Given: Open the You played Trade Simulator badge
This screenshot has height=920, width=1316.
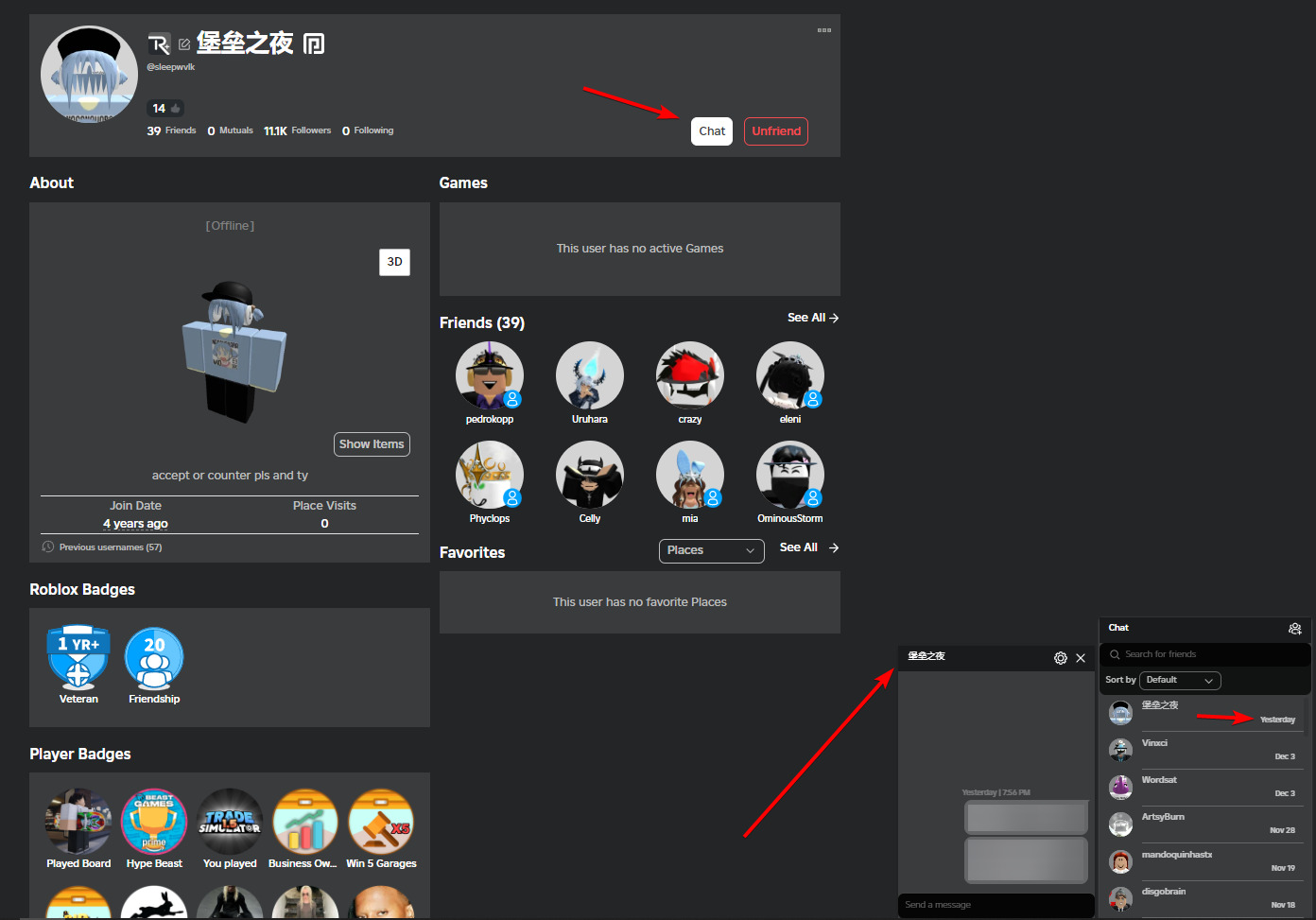Looking at the screenshot, I should pos(230,822).
